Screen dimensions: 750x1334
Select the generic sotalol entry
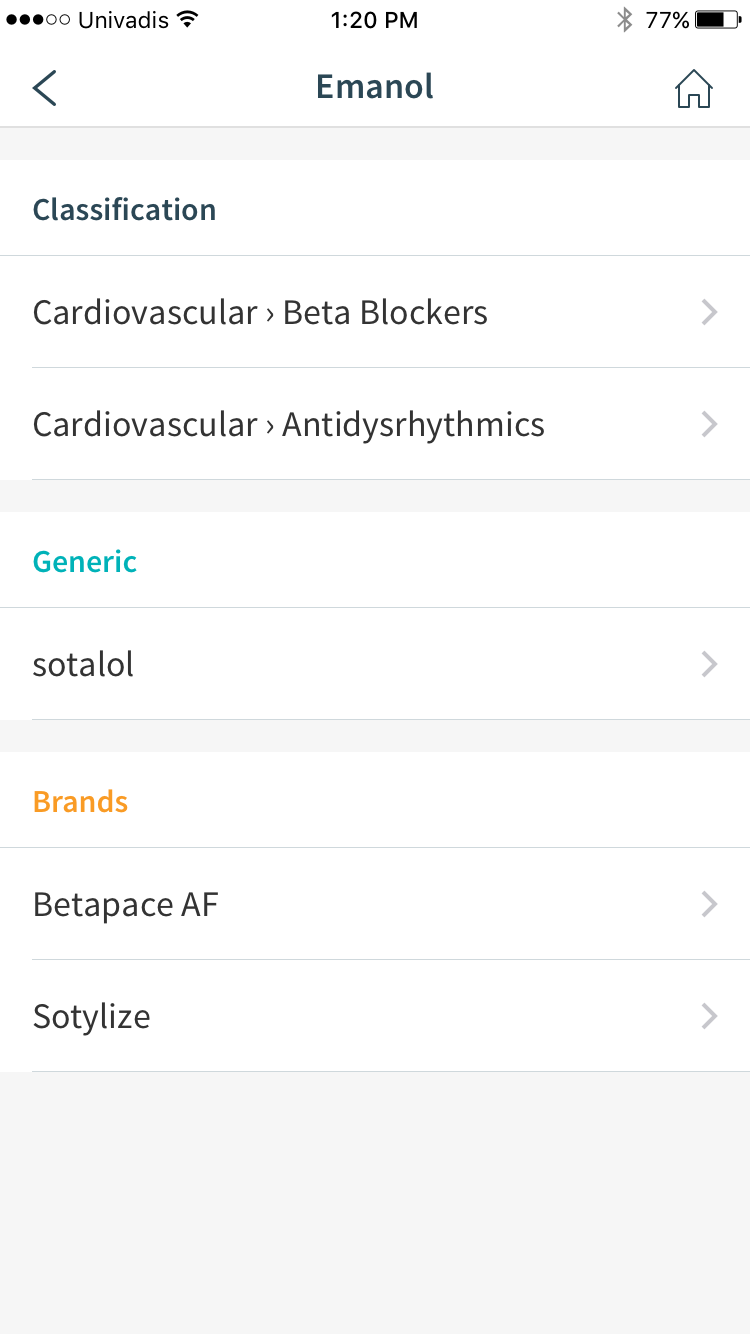(375, 664)
